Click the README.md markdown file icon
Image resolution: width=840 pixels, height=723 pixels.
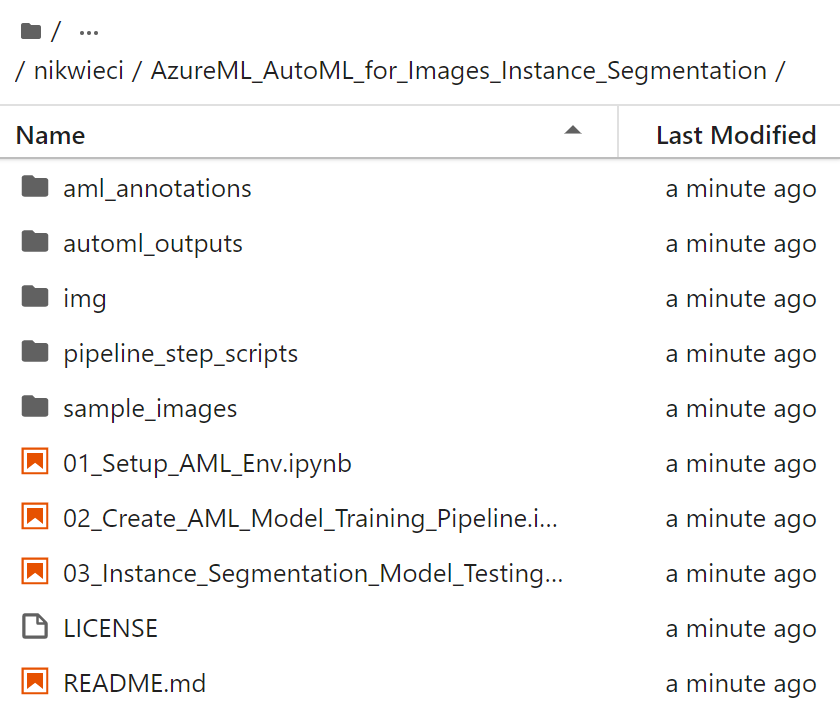click(35, 683)
